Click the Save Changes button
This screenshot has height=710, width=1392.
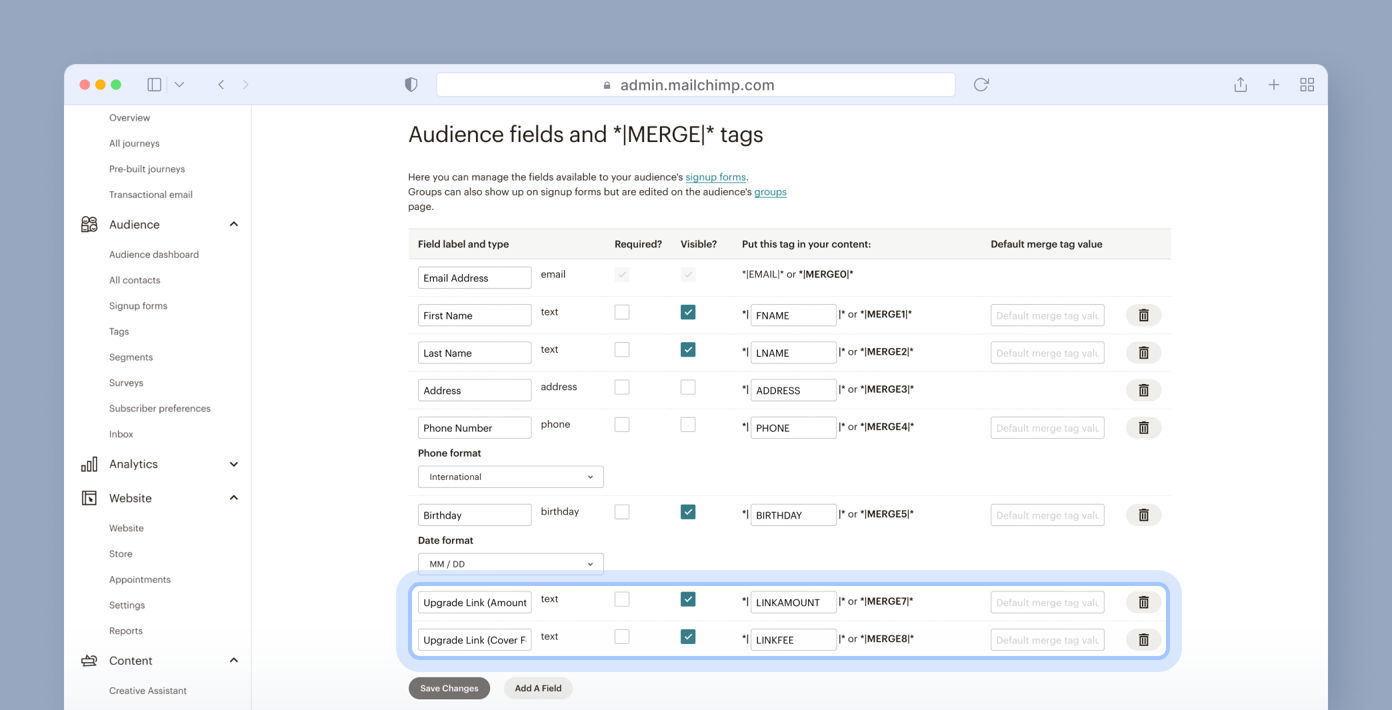(449, 688)
